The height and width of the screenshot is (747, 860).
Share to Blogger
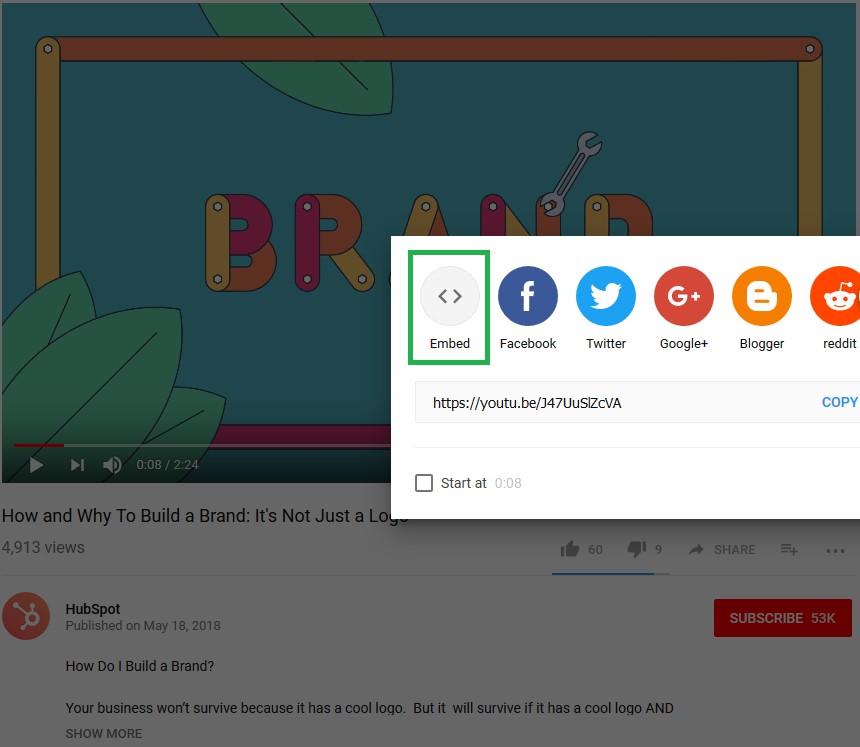click(762, 308)
